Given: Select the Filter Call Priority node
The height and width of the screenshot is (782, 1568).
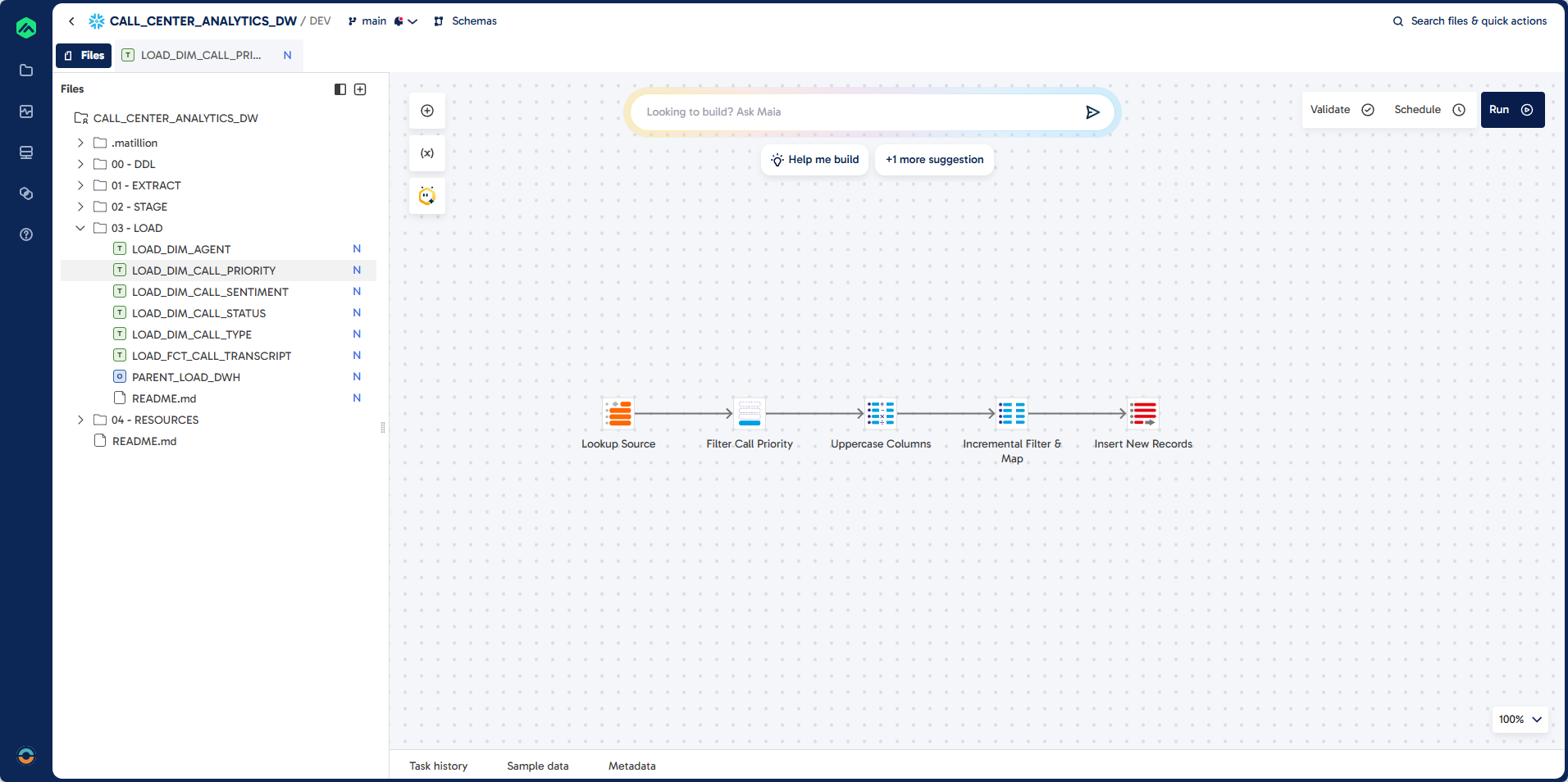Looking at the screenshot, I should click(x=750, y=414).
